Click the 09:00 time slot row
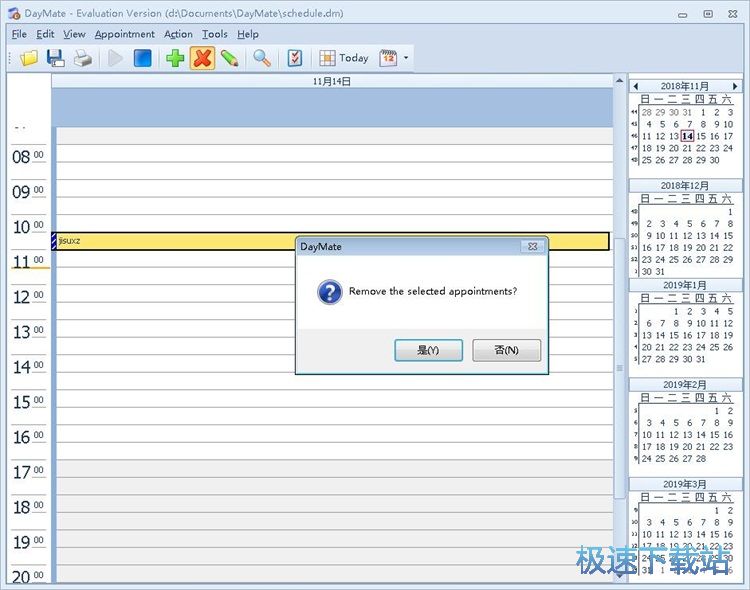The height and width of the screenshot is (590, 750). pos(334,189)
